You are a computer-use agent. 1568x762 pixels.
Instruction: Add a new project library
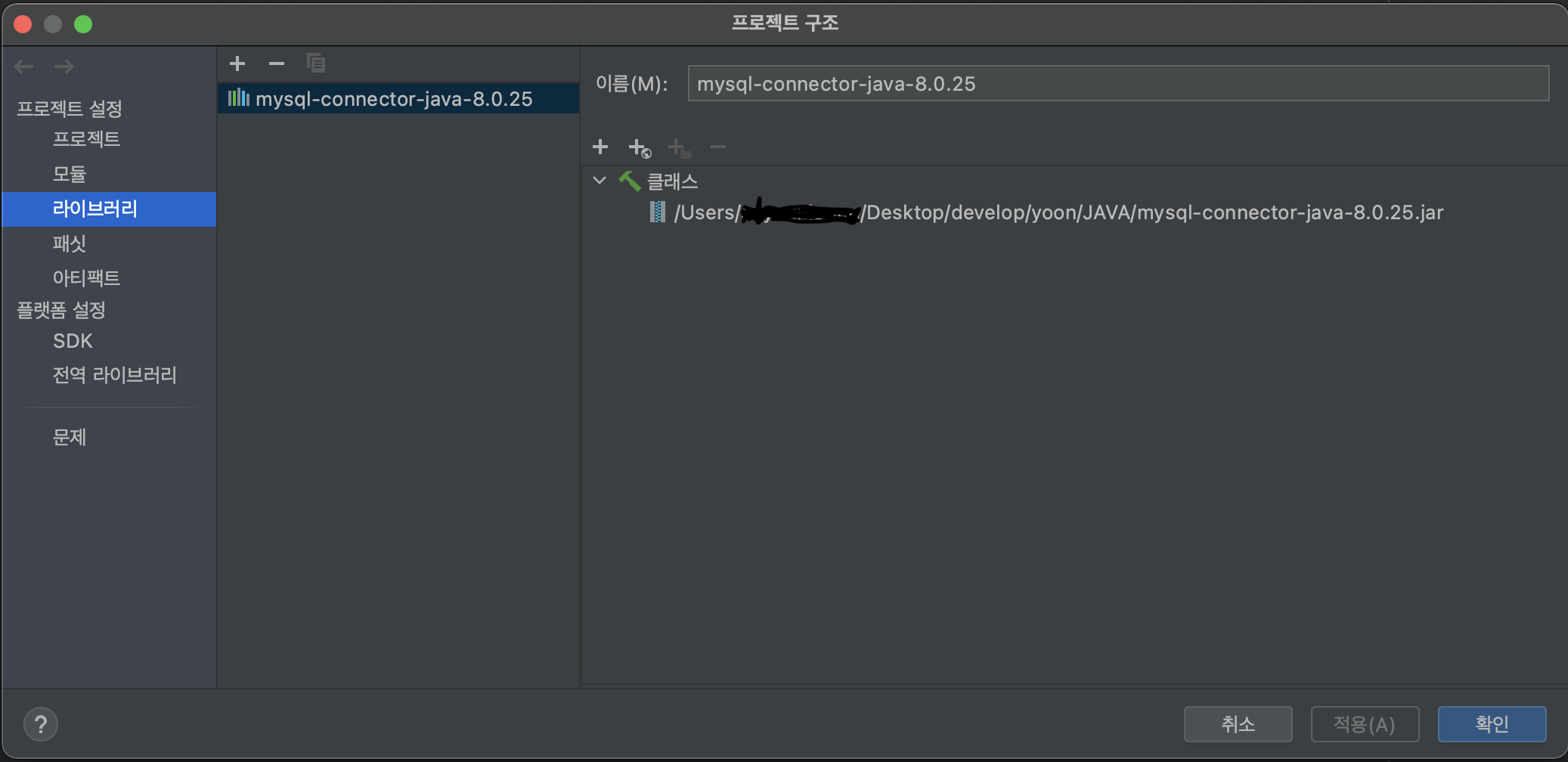tap(237, 63)
